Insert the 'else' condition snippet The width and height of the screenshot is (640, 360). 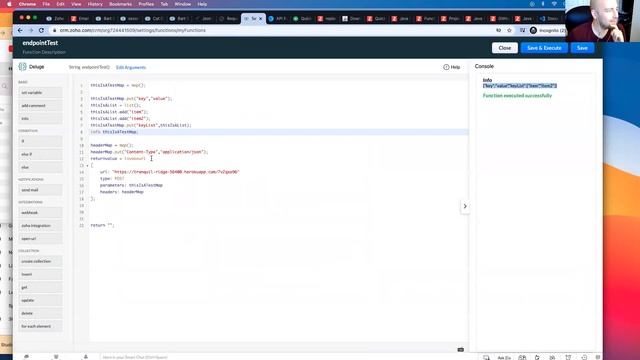click(40, 167)
